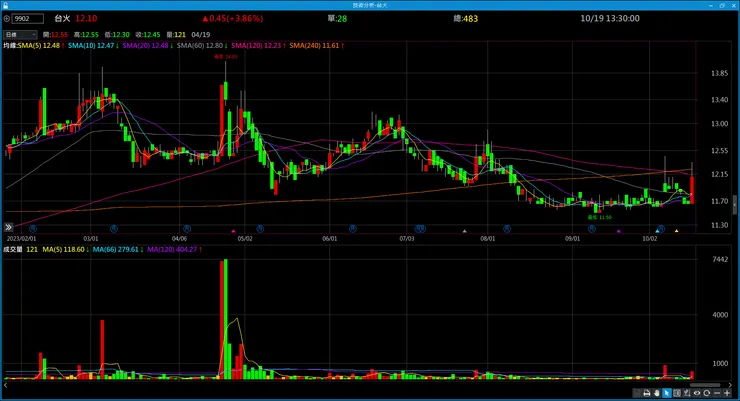This screenshot has height=401, width=740.
Task: Click the blue circle marker near 2023/02/01
Action: tap(33, 229)
